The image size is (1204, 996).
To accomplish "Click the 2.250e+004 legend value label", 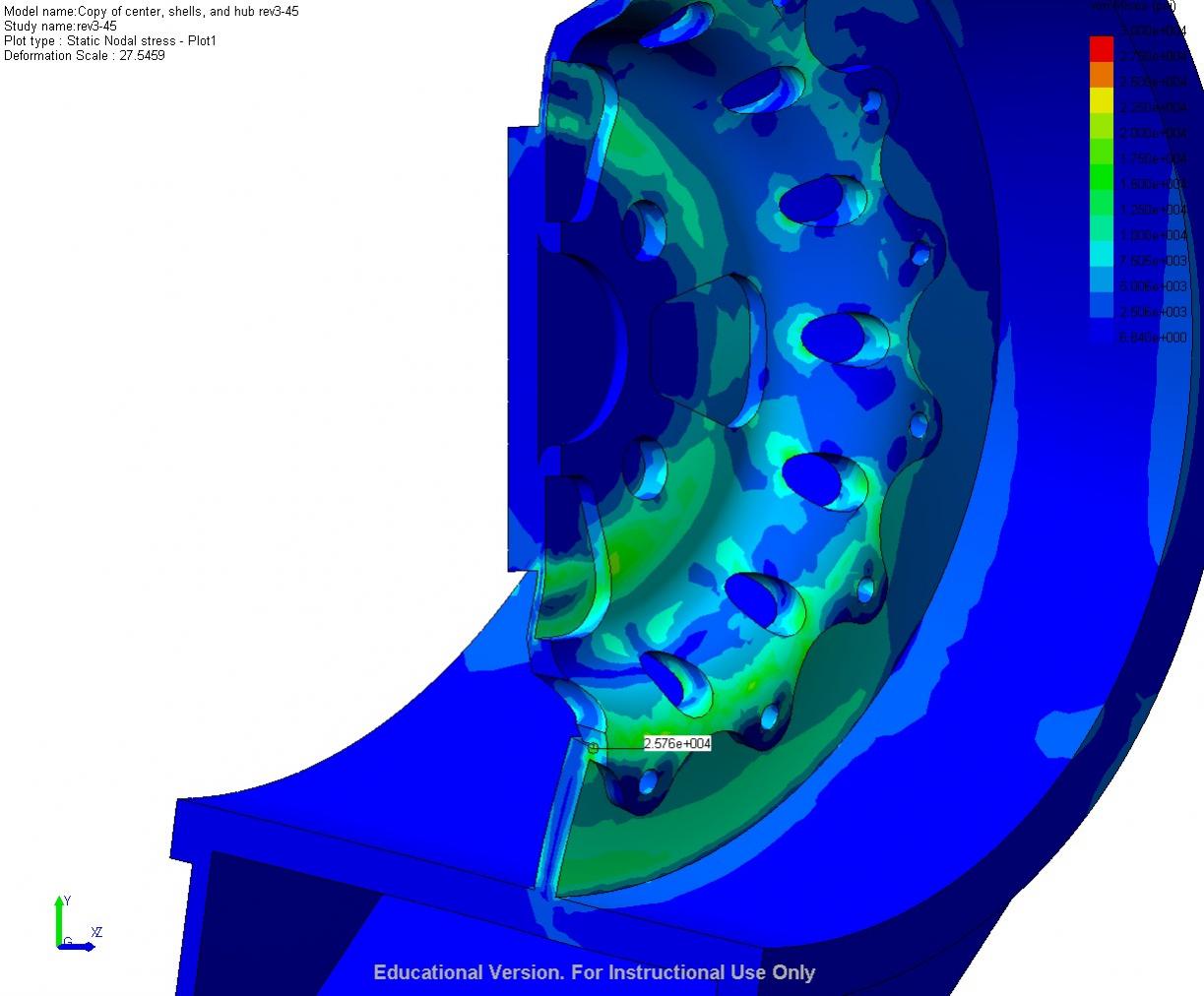I will point(1153,107).
